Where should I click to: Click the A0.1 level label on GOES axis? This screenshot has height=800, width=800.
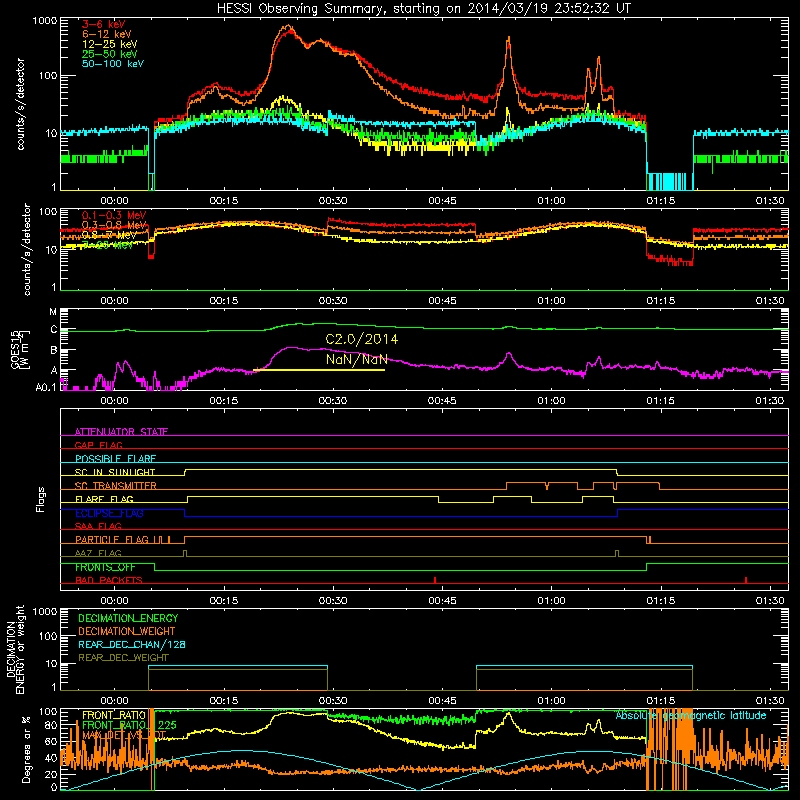(x=46, y=387)
